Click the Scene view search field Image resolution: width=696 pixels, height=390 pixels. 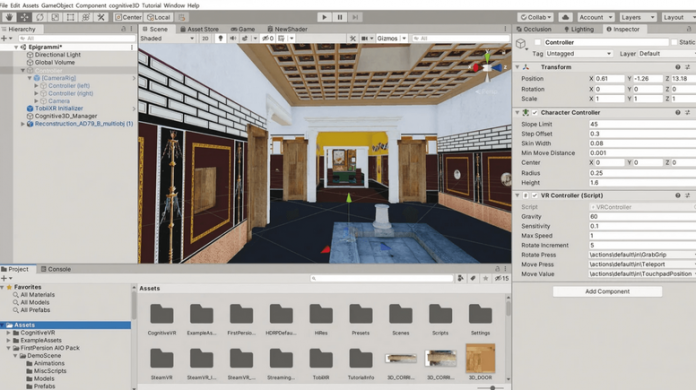click(460, 39)
